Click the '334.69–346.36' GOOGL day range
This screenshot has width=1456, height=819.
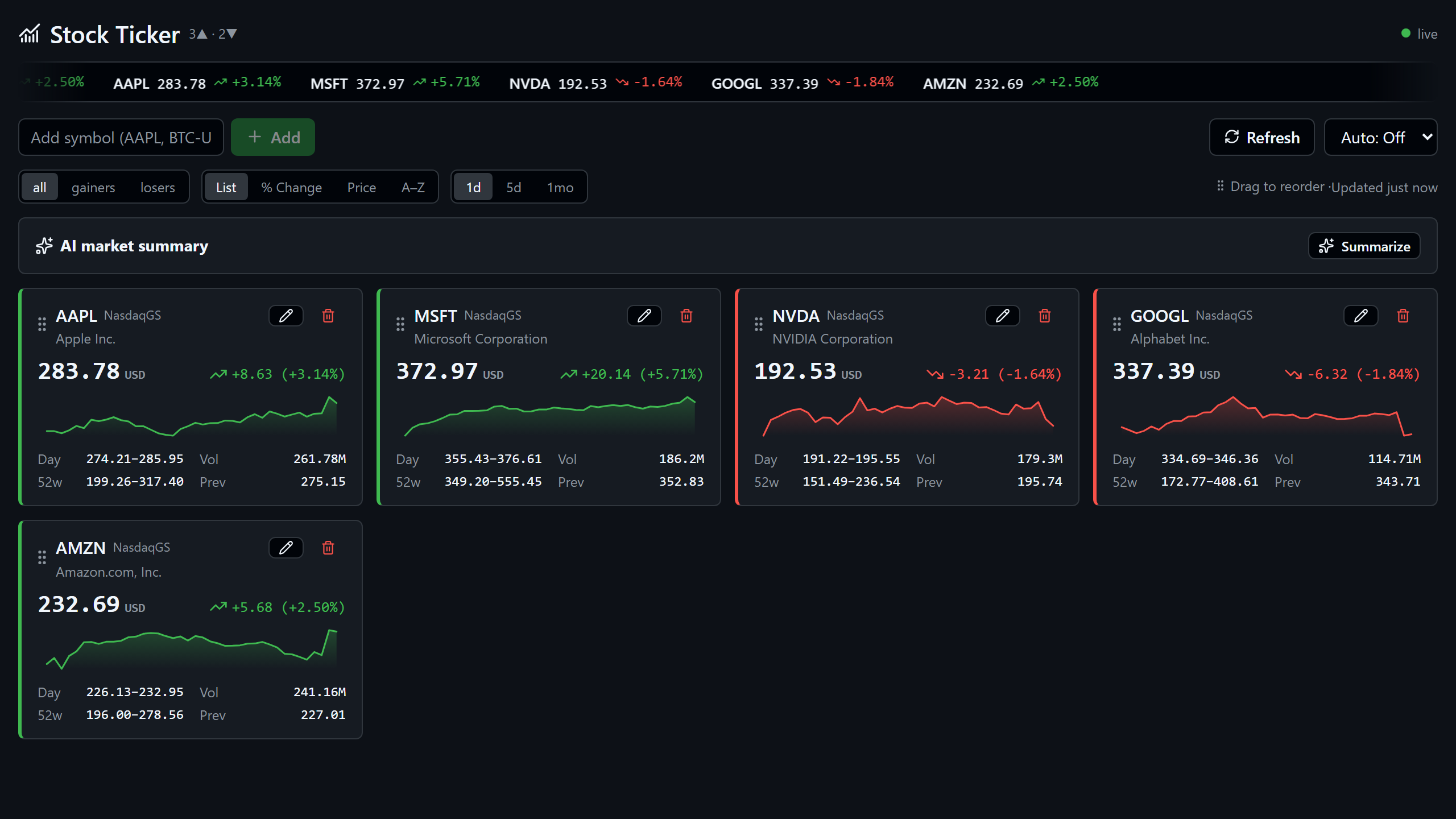point(1210,459)
